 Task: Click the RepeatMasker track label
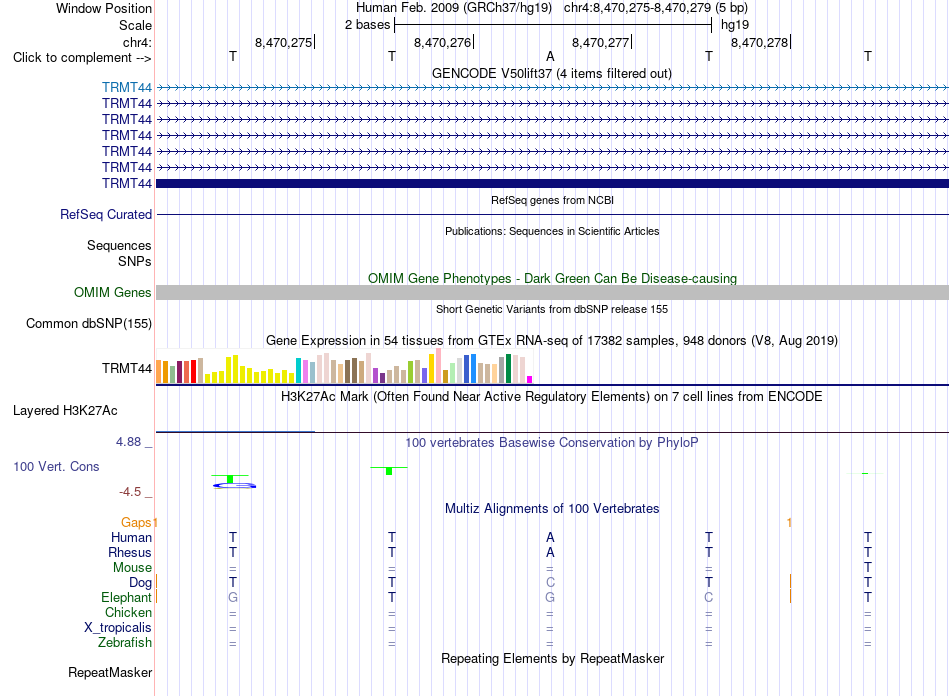click(110, 672)
